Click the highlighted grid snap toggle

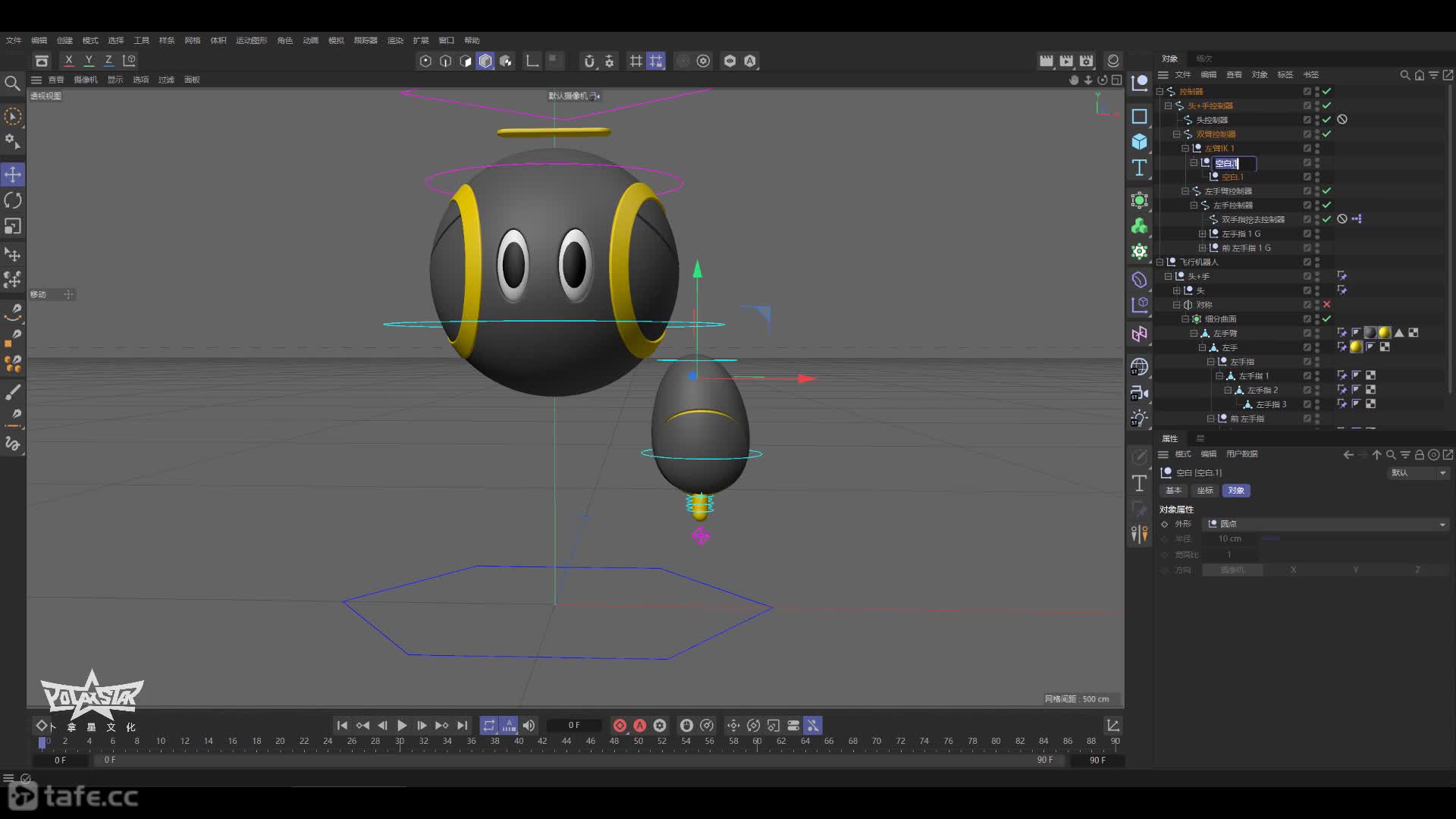coord(656,61)
